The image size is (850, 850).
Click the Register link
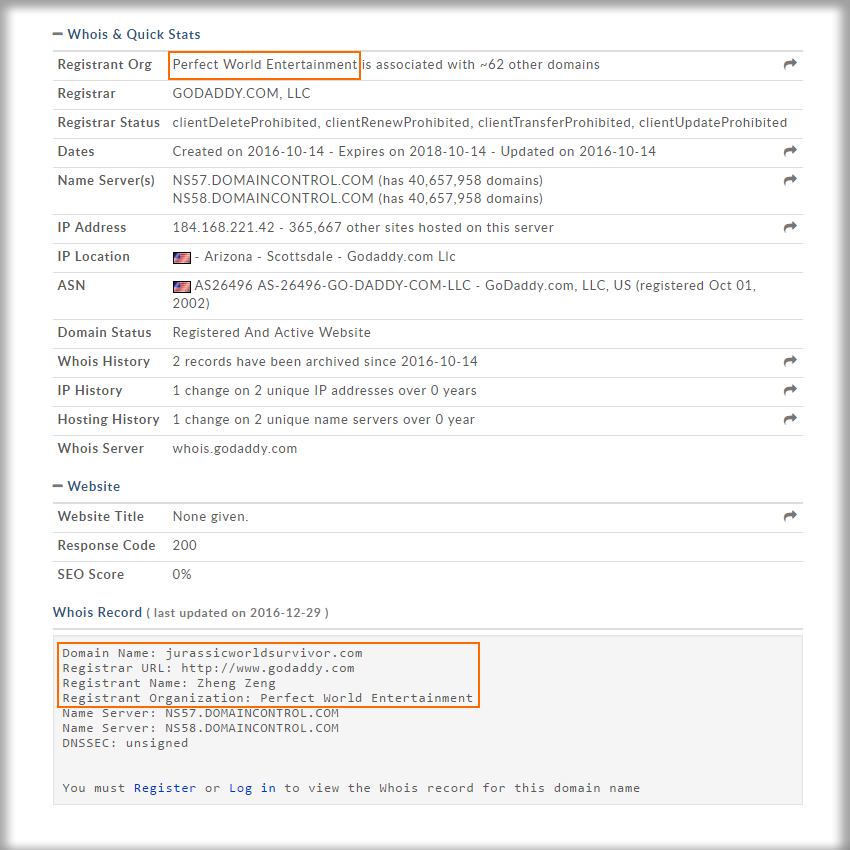coord(165,788)
